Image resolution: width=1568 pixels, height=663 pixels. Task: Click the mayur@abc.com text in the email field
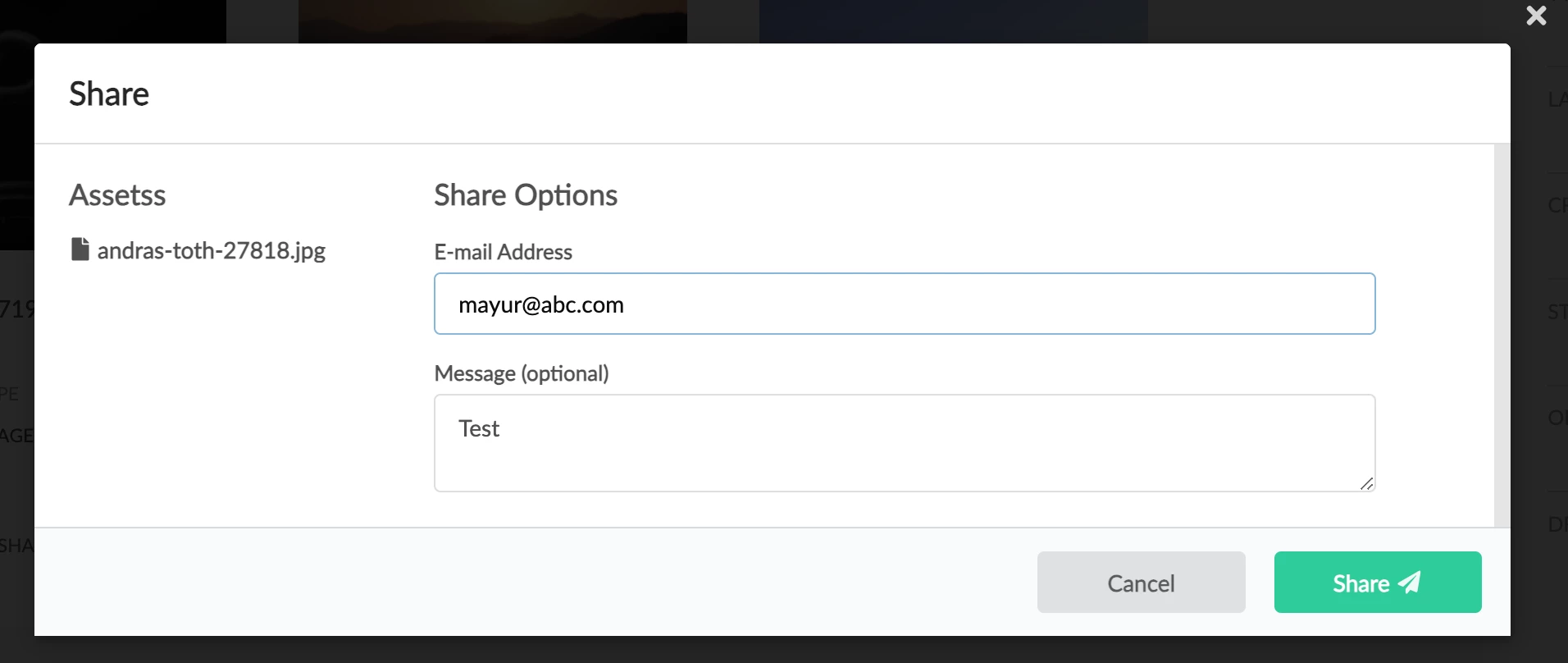click(541, 305)
